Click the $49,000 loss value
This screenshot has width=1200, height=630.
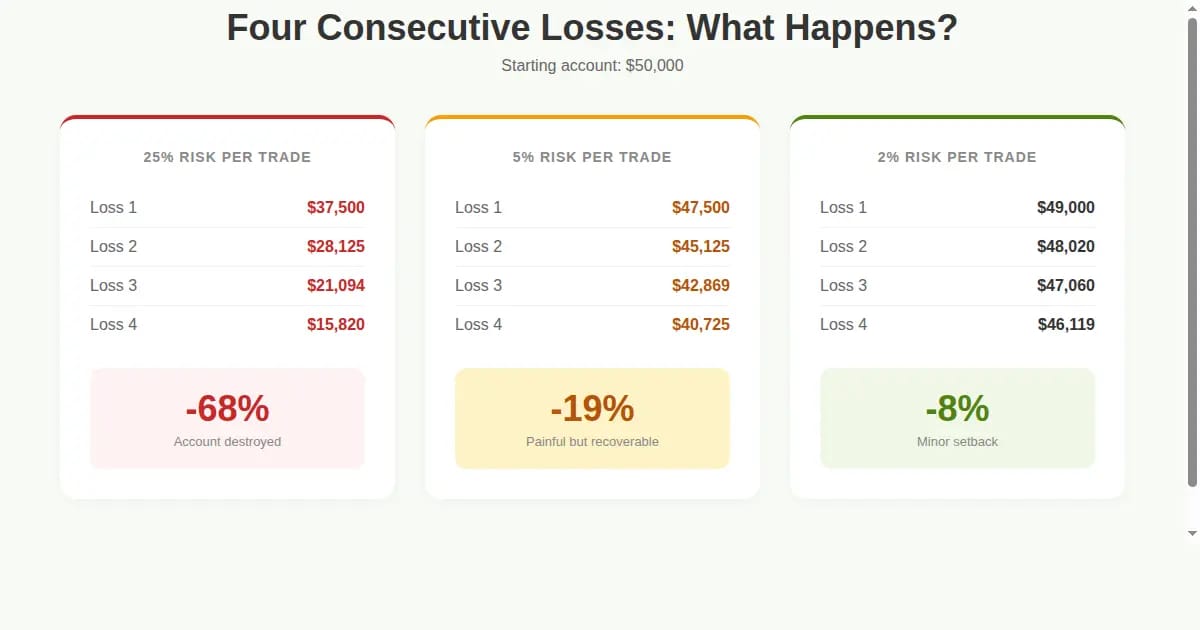click(1065, 208)
